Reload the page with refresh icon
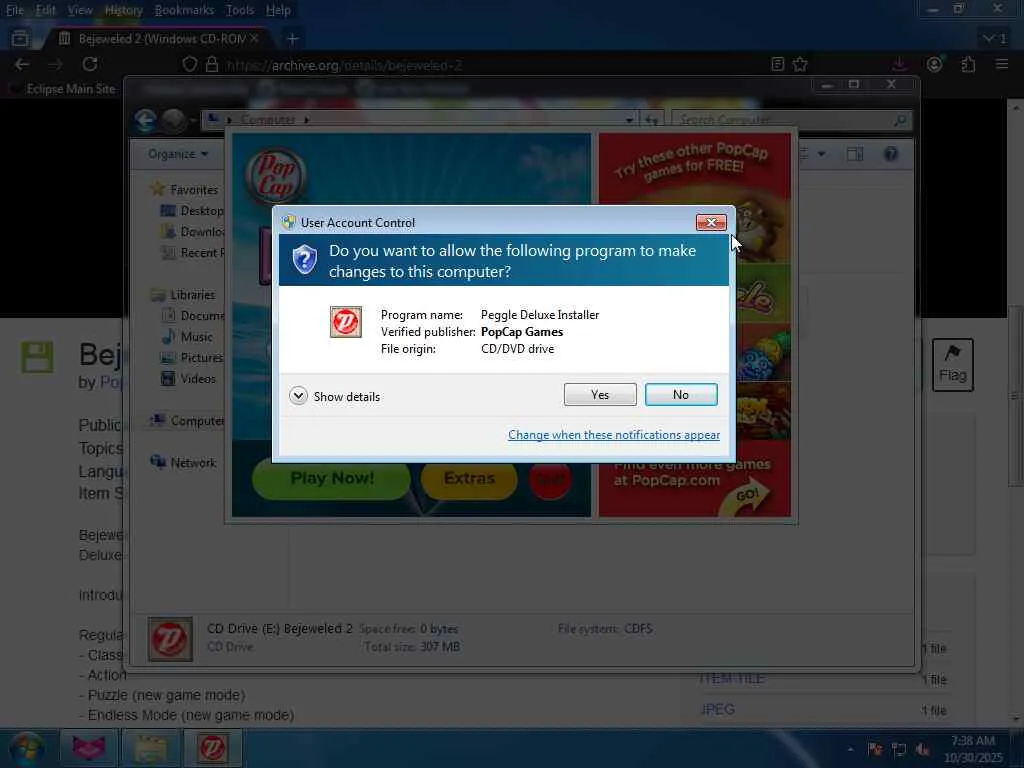Image resolution: width=1024 pixels, height=768 pixels. tap(90, 64)
